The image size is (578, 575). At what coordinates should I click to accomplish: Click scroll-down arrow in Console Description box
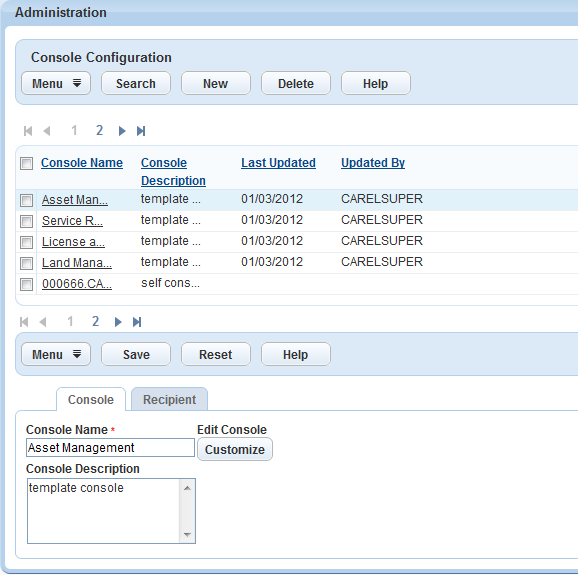pos(187,534)
